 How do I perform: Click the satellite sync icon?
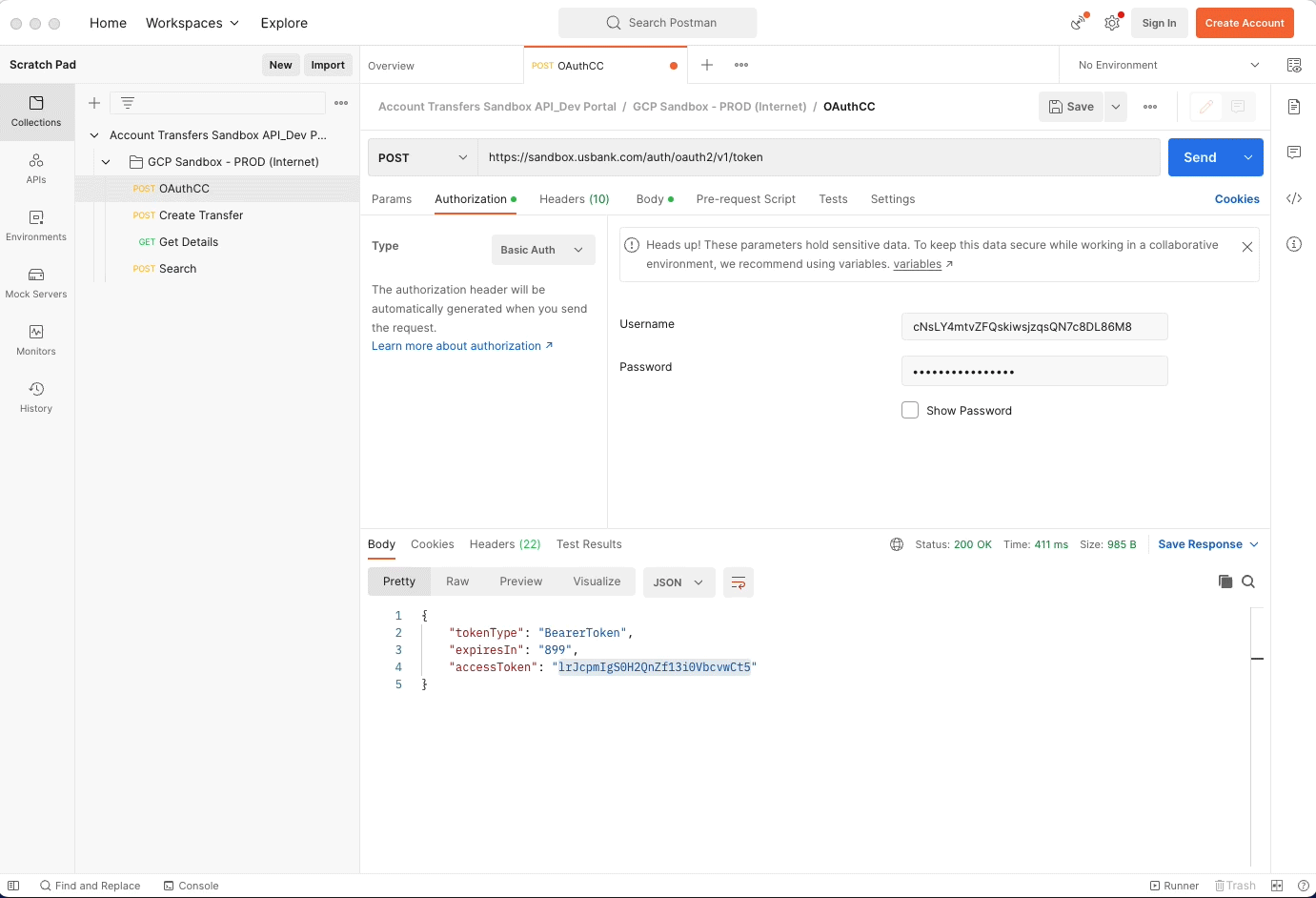[x=1079, y=23]
